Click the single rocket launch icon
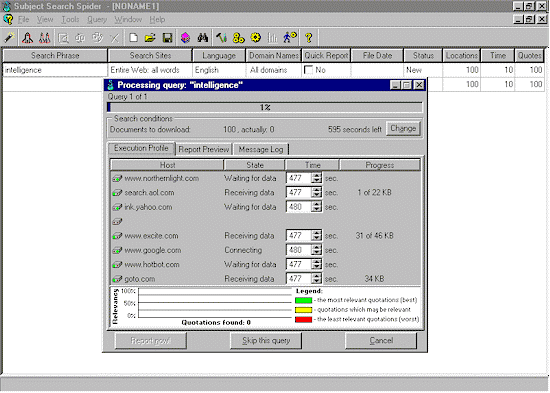Image resolution: width=550 pixels, height=393 pixels. 27,38
